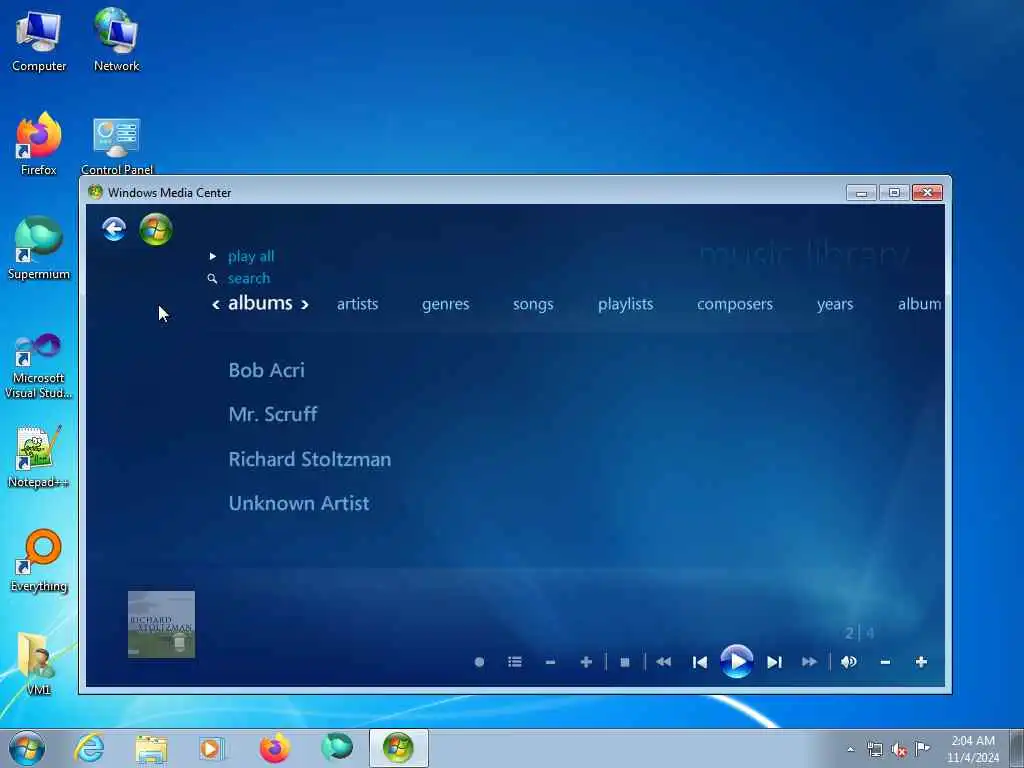Stop playback with the square button

(624, 662)
